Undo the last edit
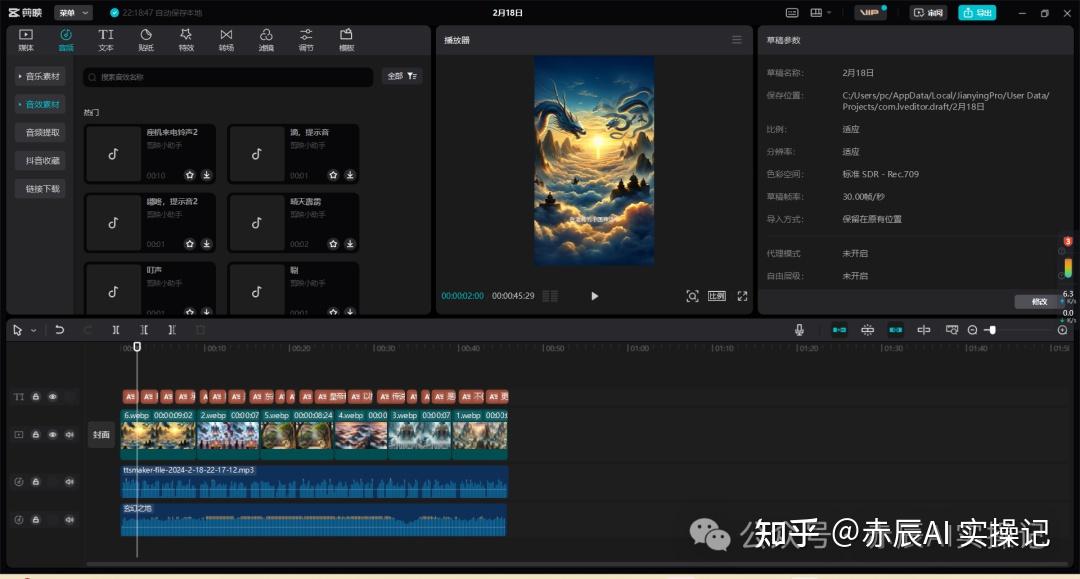This screenshot has width=1080, height=579. tap(60, 330)
